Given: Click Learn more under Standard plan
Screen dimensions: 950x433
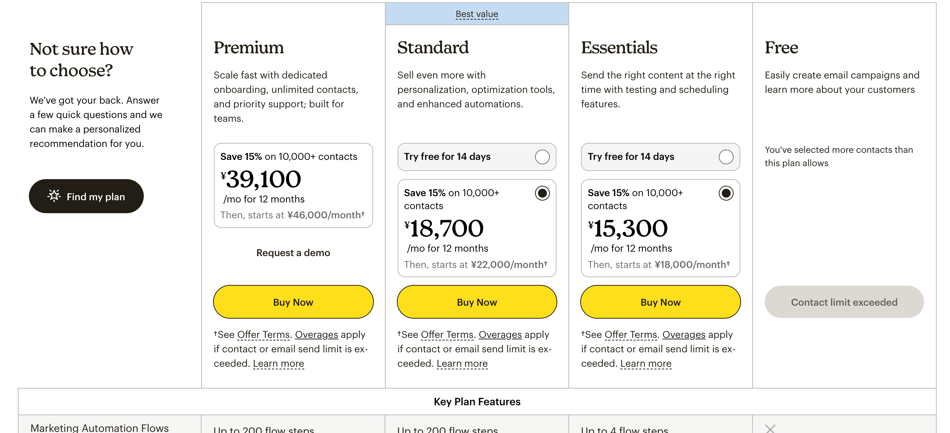Looking at the screenshot, I should point(462,364).
